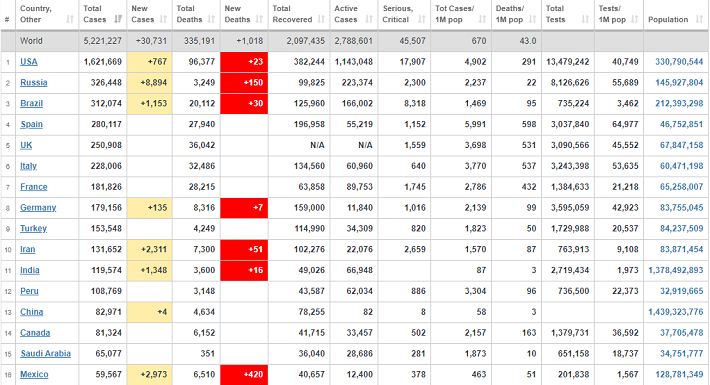This screenshot has height=385, width=710.
Task: Open the UK country link
Action: click(x=26, y=145)
